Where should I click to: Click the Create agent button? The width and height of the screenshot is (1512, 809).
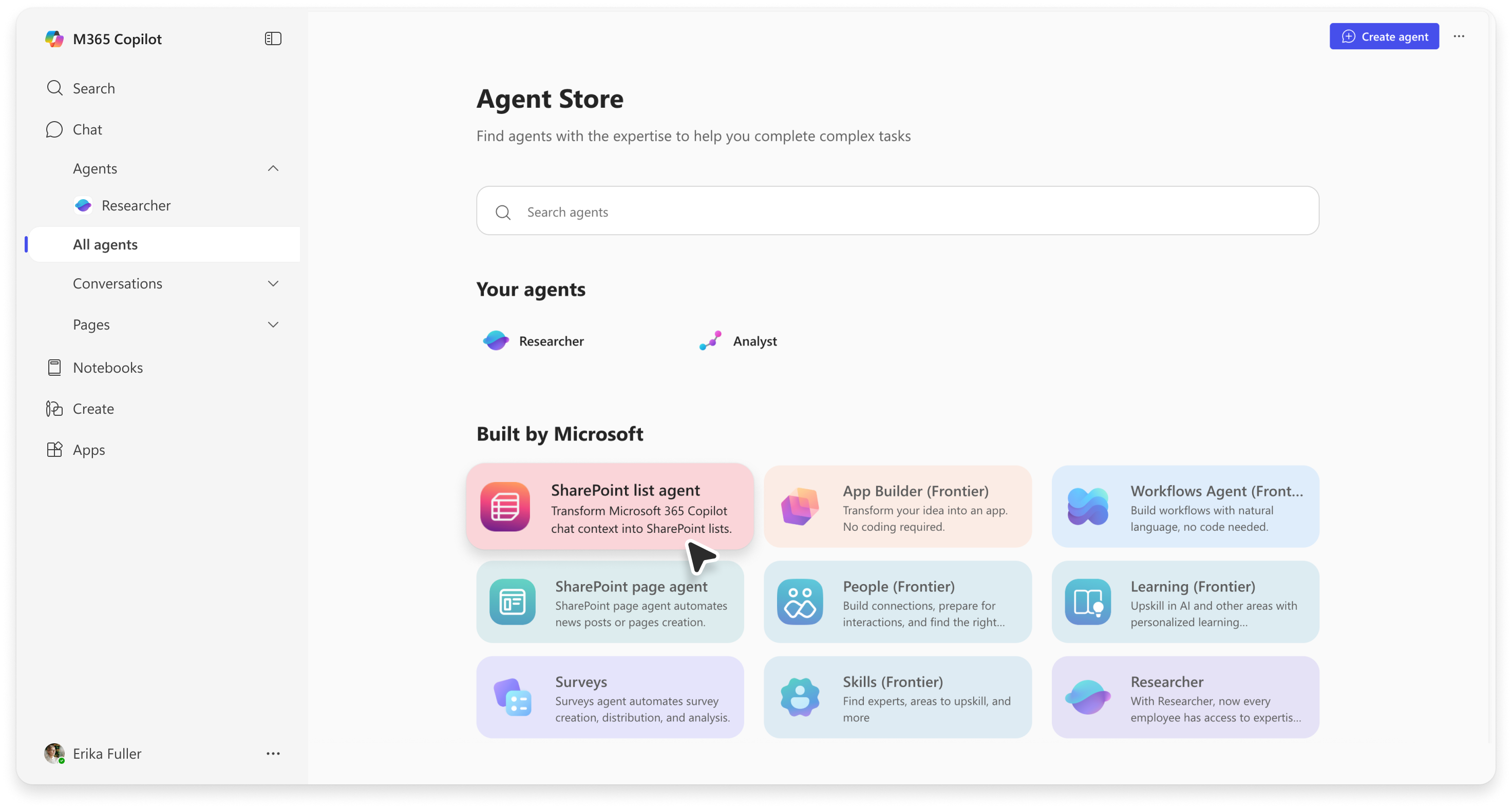1384,36
